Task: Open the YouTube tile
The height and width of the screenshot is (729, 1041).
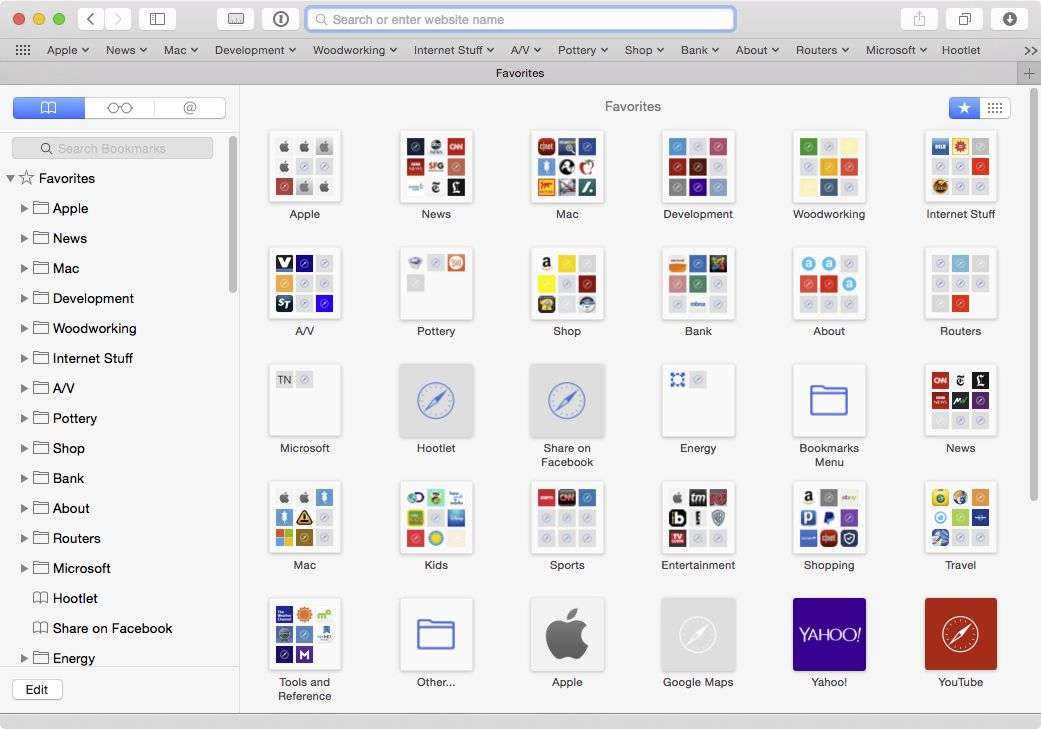Action: coord(961,634)
